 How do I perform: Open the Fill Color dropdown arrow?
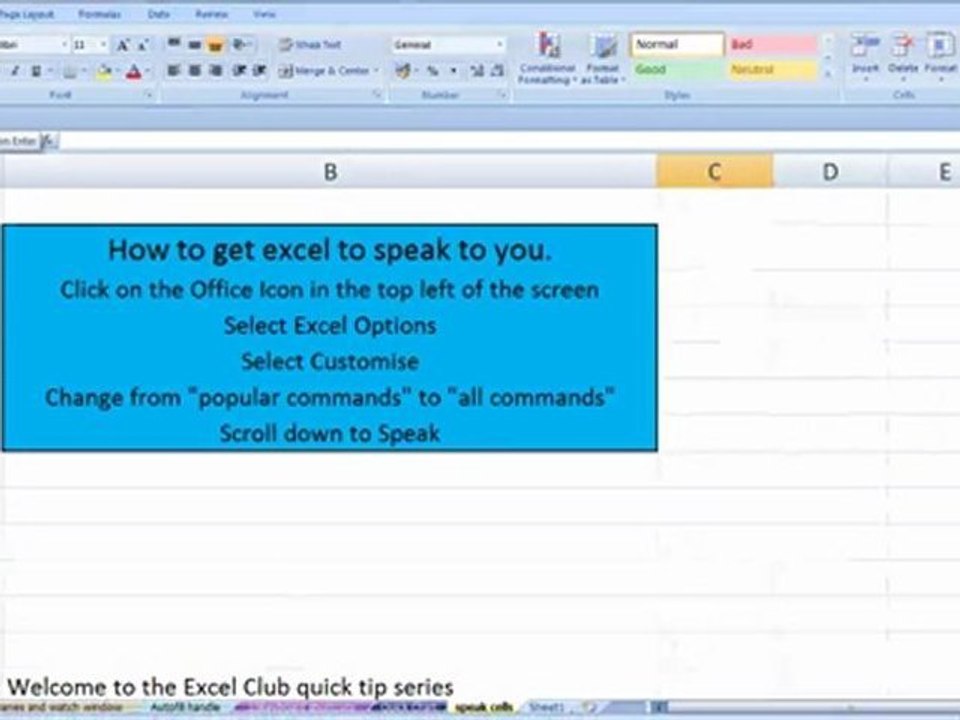pyautogui.click(x=117, y=72)
